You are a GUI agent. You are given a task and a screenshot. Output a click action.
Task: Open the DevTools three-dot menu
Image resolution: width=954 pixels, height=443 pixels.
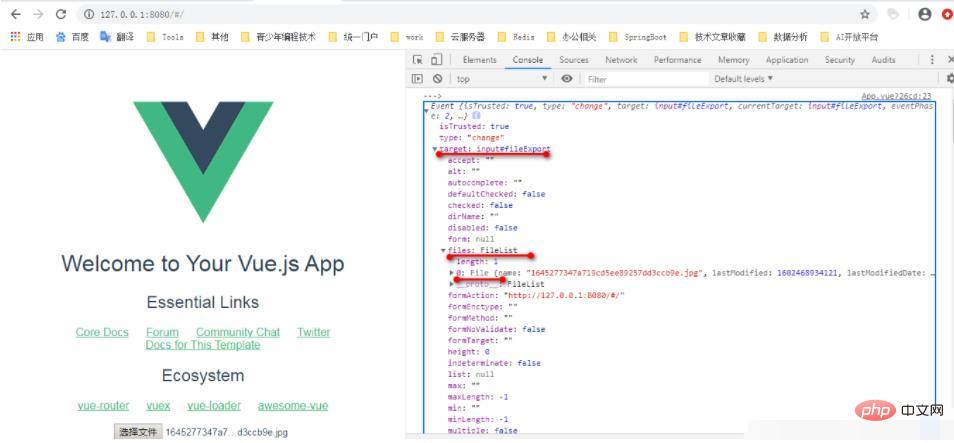(x=932, y=60)
